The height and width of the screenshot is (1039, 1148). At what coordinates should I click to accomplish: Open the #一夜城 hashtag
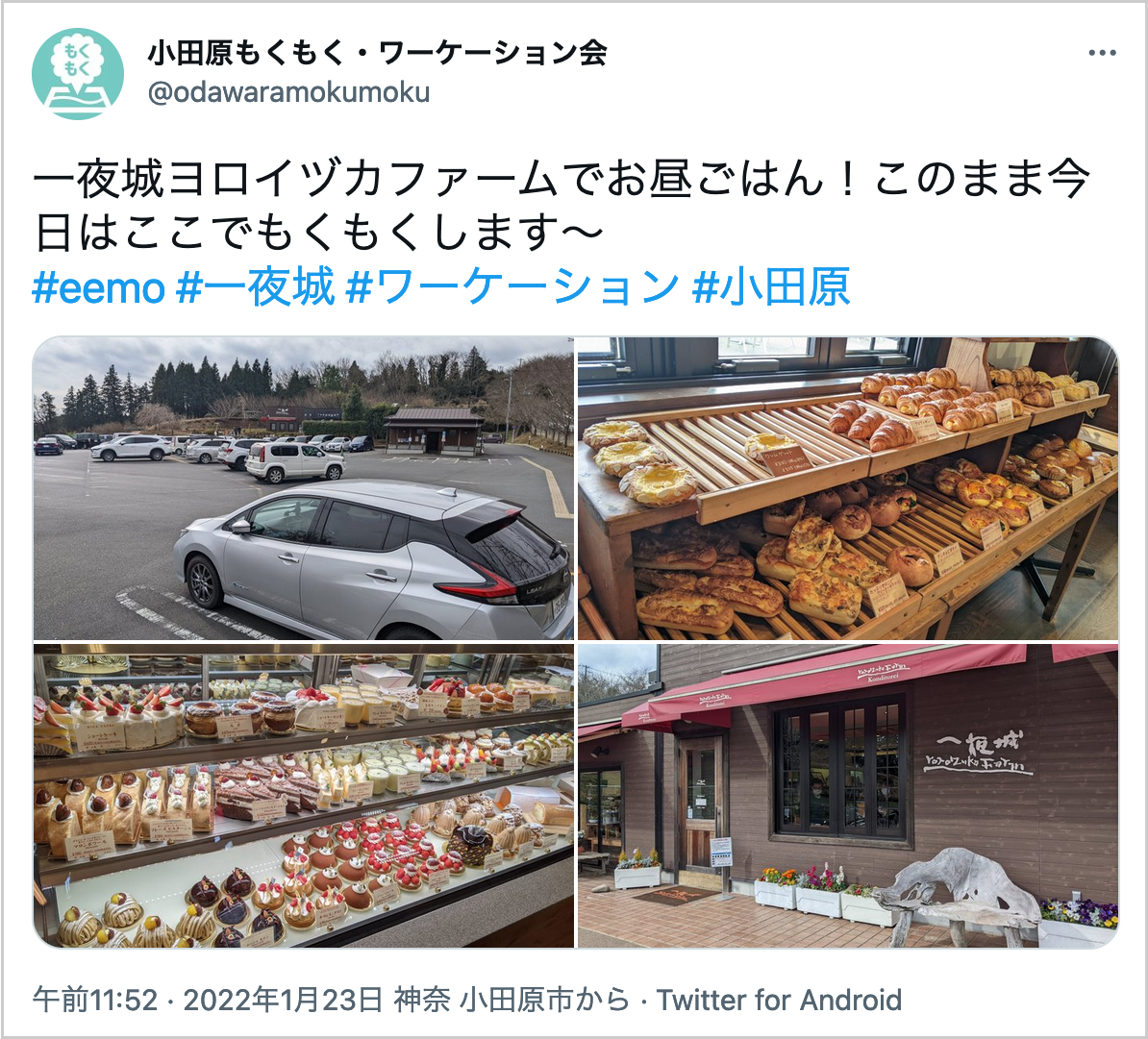(x=256, y=286)
